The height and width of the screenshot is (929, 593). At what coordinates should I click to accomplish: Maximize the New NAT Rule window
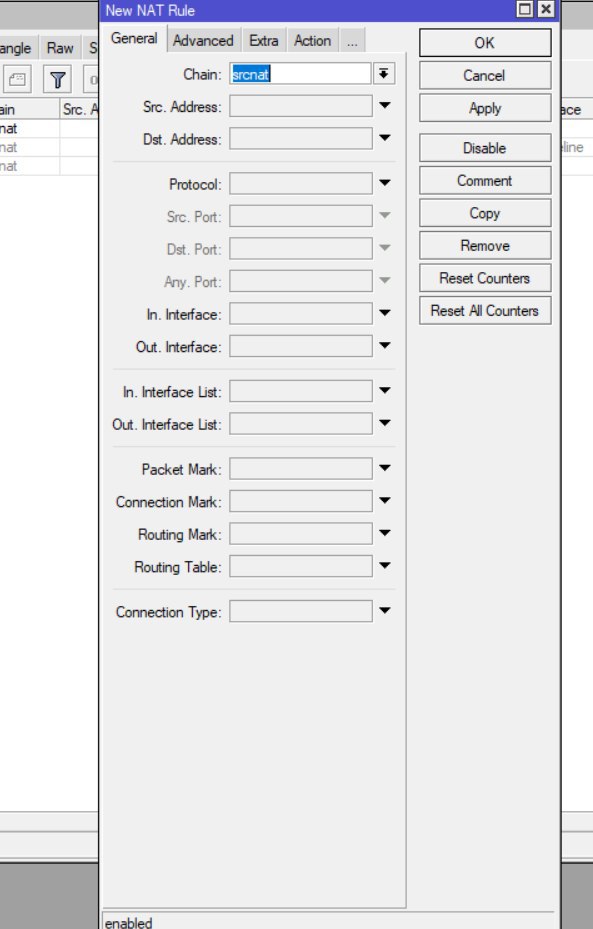[524, 9]
